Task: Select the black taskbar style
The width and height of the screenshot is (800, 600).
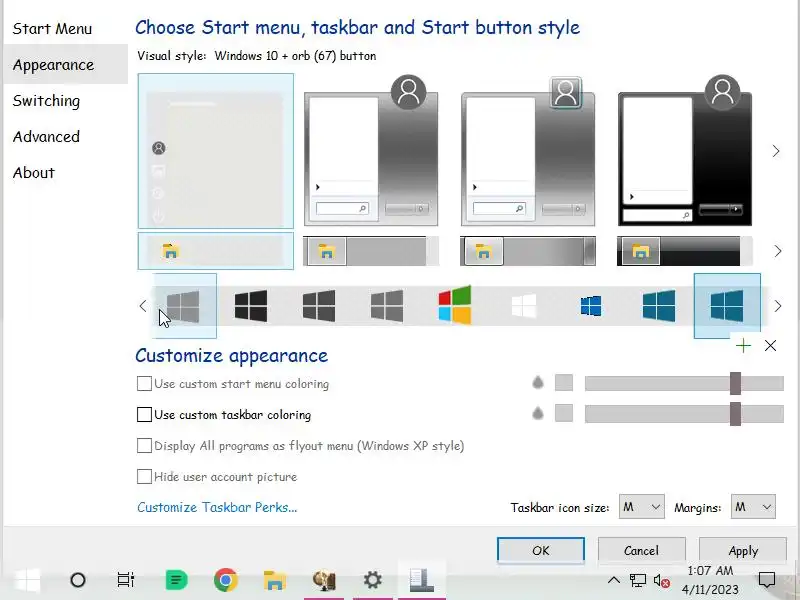Action: pyautogui.click(x=685, y=251)
